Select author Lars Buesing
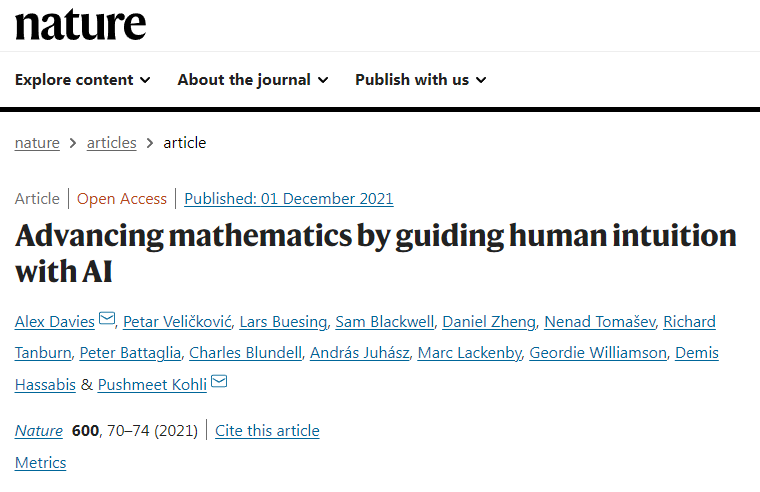760x492 pixels. click(283, 322)
